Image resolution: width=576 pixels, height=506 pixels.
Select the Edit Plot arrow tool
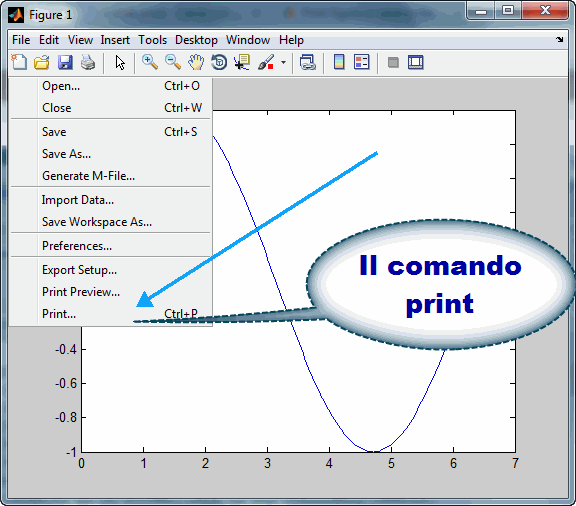tap(120, 62)
